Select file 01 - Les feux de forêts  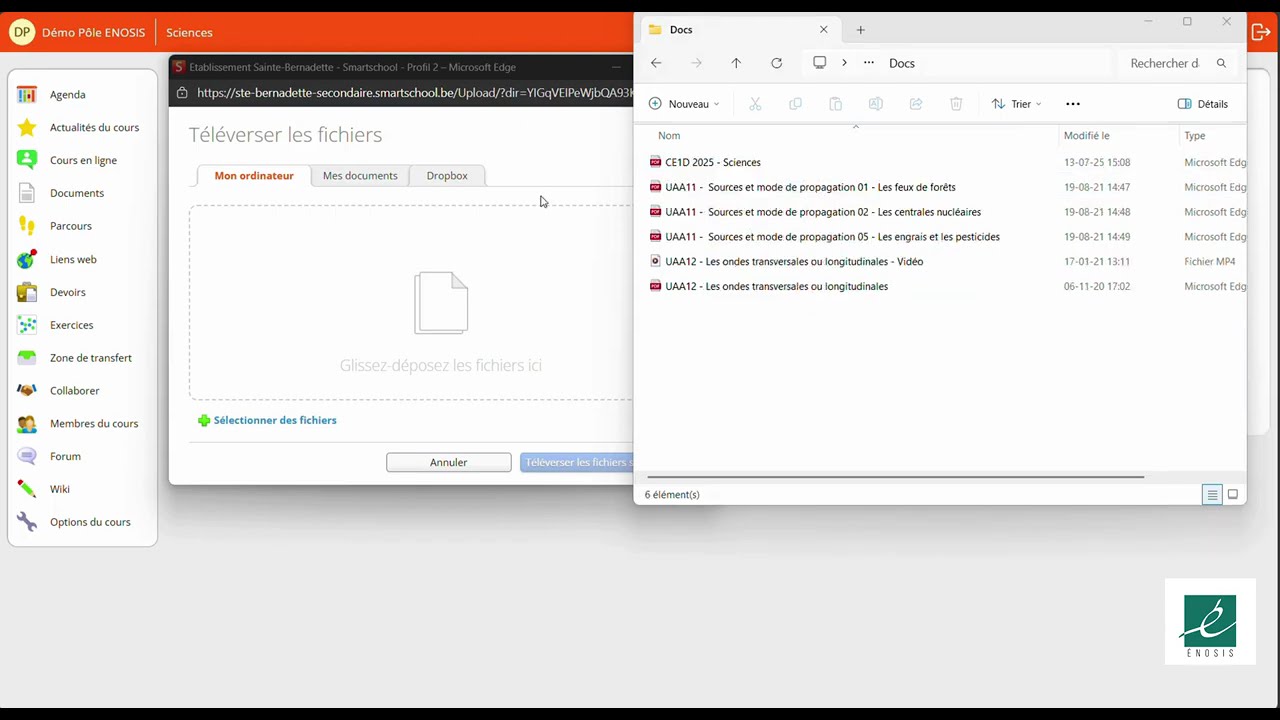coord(810,187)
